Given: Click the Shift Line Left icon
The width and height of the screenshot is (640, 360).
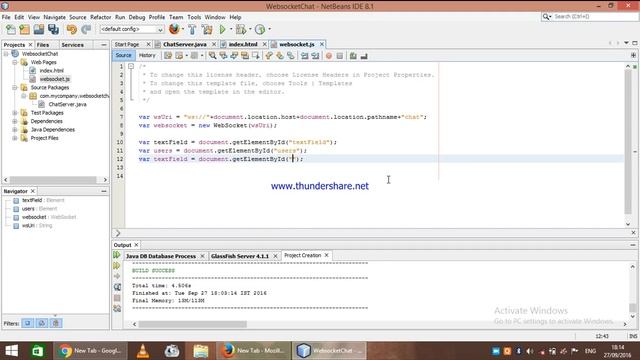Looking at the screenshot, I should [x=304, y=56].
